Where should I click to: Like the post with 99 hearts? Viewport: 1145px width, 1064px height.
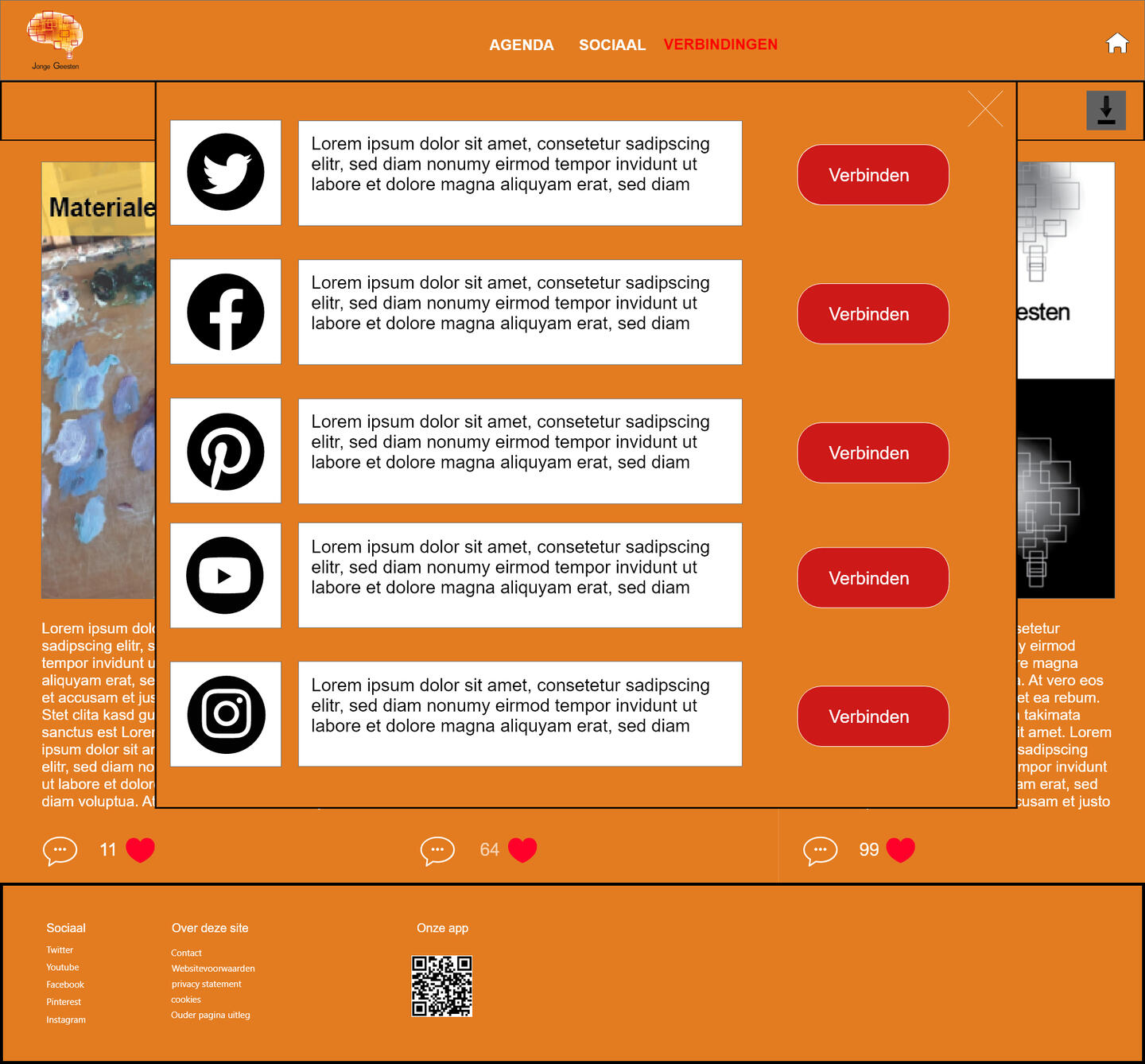point(900,850)
